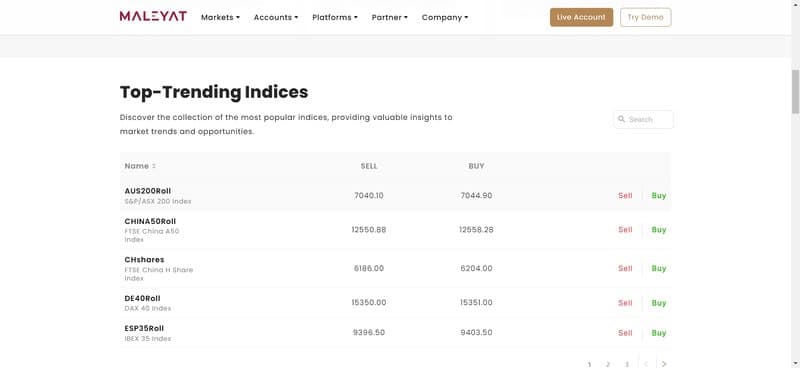Click the FTSE China A50 Index subtitle

pos(152,235)
